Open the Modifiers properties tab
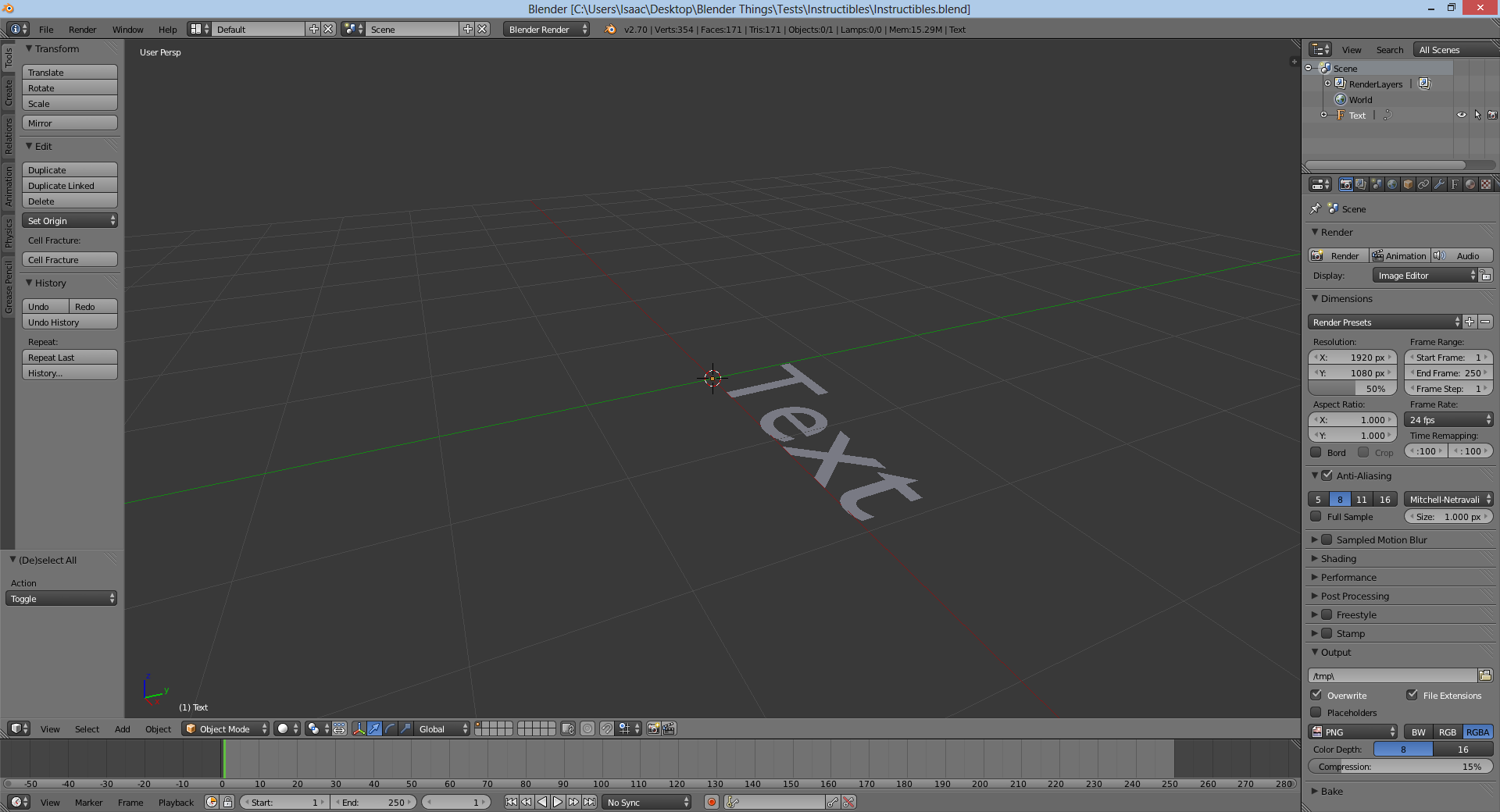 pyautogui.click(x=1438, y=184)
